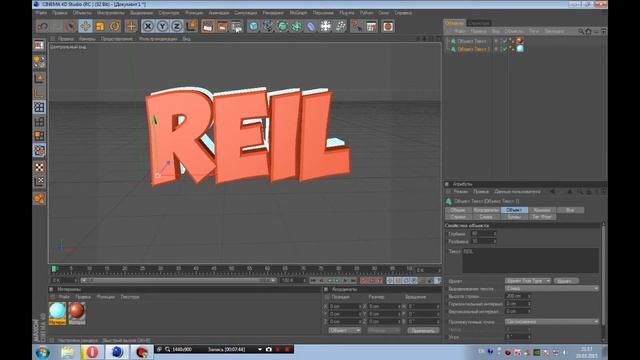Click the red material tag on first text object

pos(520,40)
